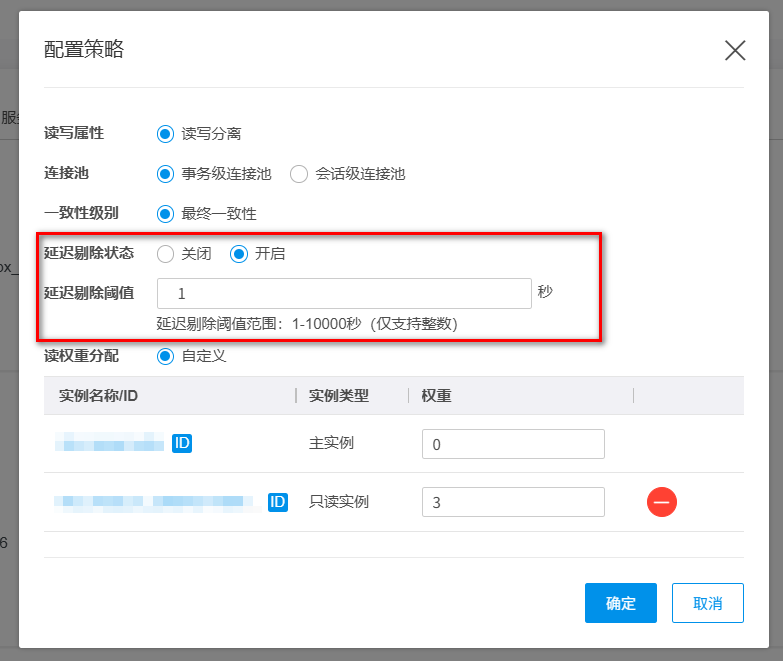The width and height of the screenshot is (783, 661).
Task: Choose 会话级连接池 connection pool
Action: (x=299, y=174)
